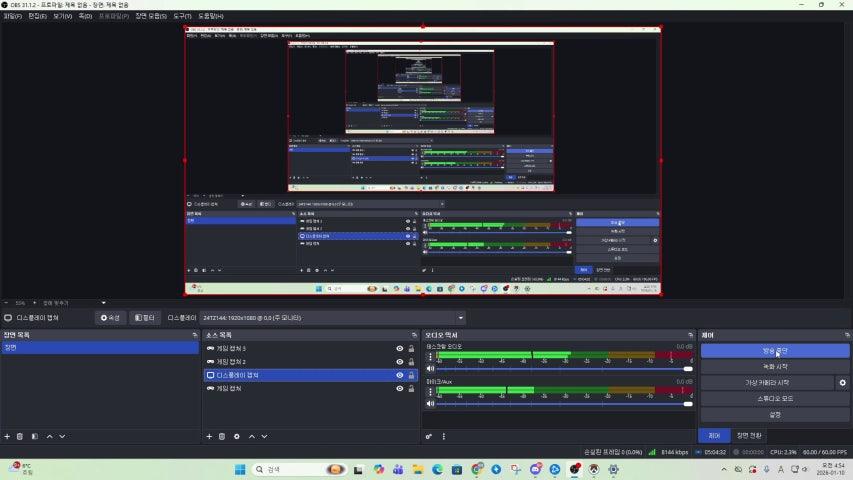Toggle visibility of 디스플레이 캡쳐 source
The height and width of the screenshot is (480, 853).
[399, 375]
